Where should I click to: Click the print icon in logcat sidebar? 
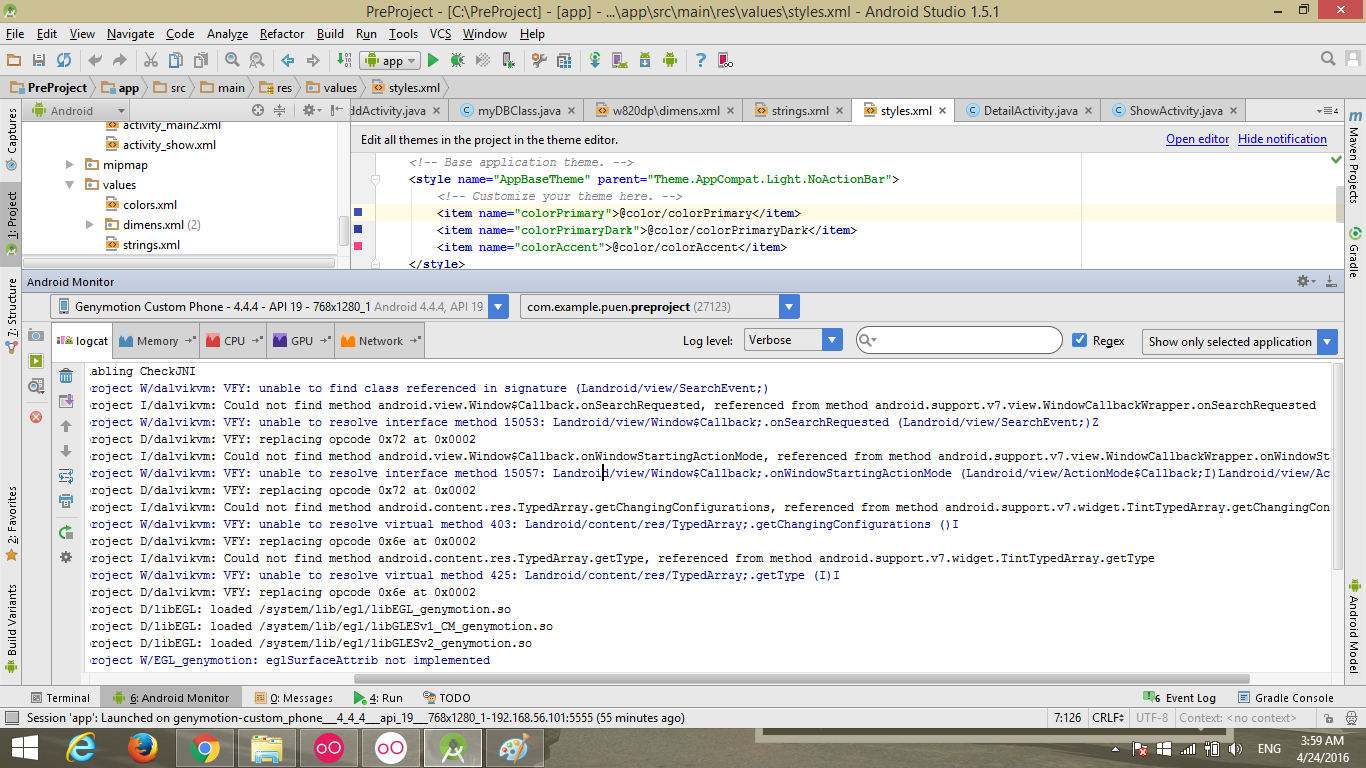66,501
